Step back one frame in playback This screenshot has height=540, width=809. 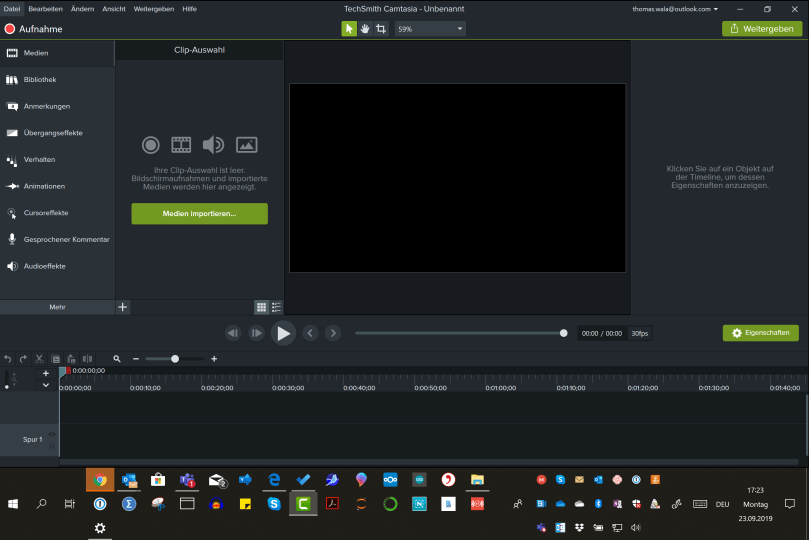[233, 333]
